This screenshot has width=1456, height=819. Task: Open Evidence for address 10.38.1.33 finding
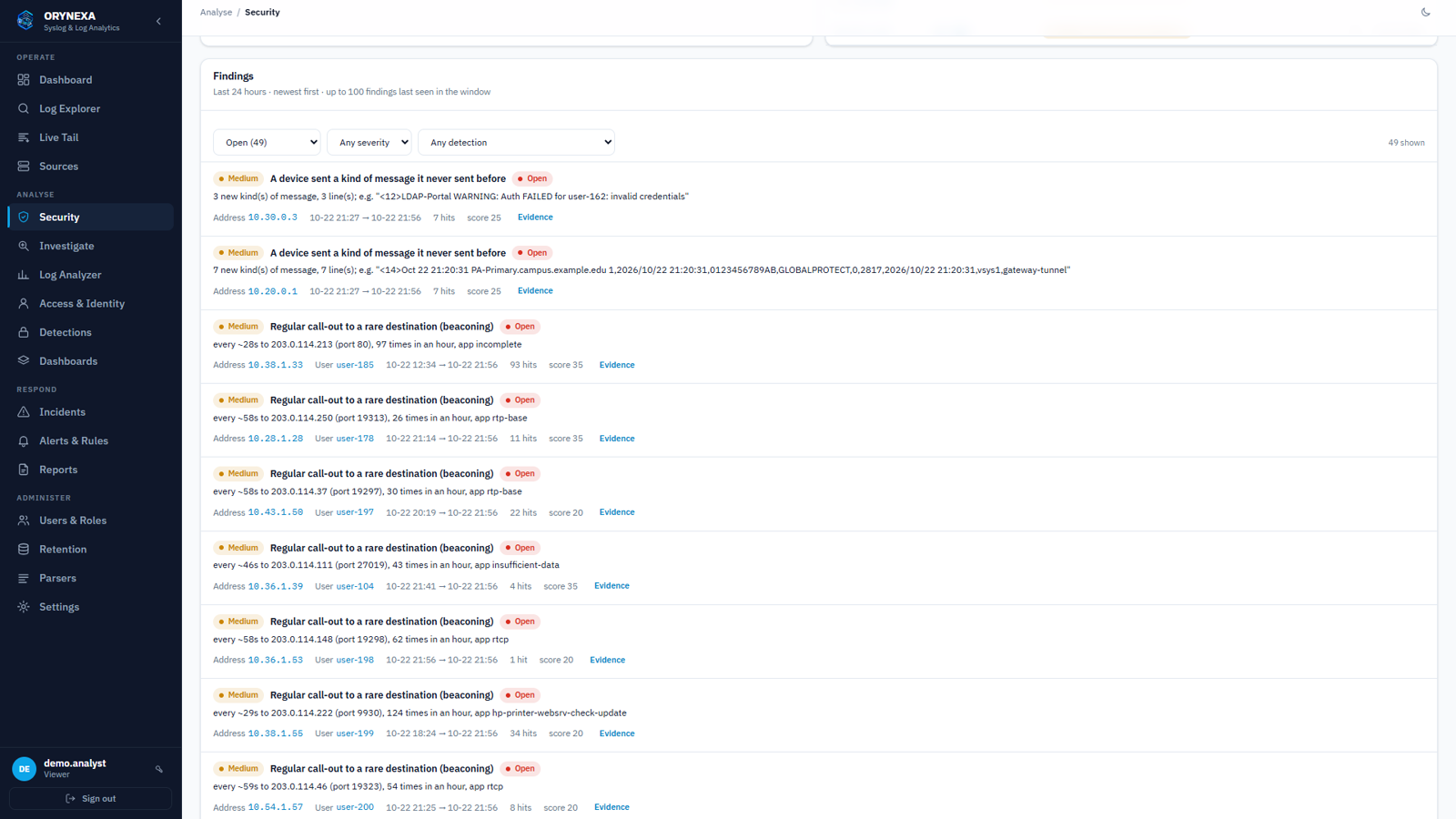(x=617, y=365)
